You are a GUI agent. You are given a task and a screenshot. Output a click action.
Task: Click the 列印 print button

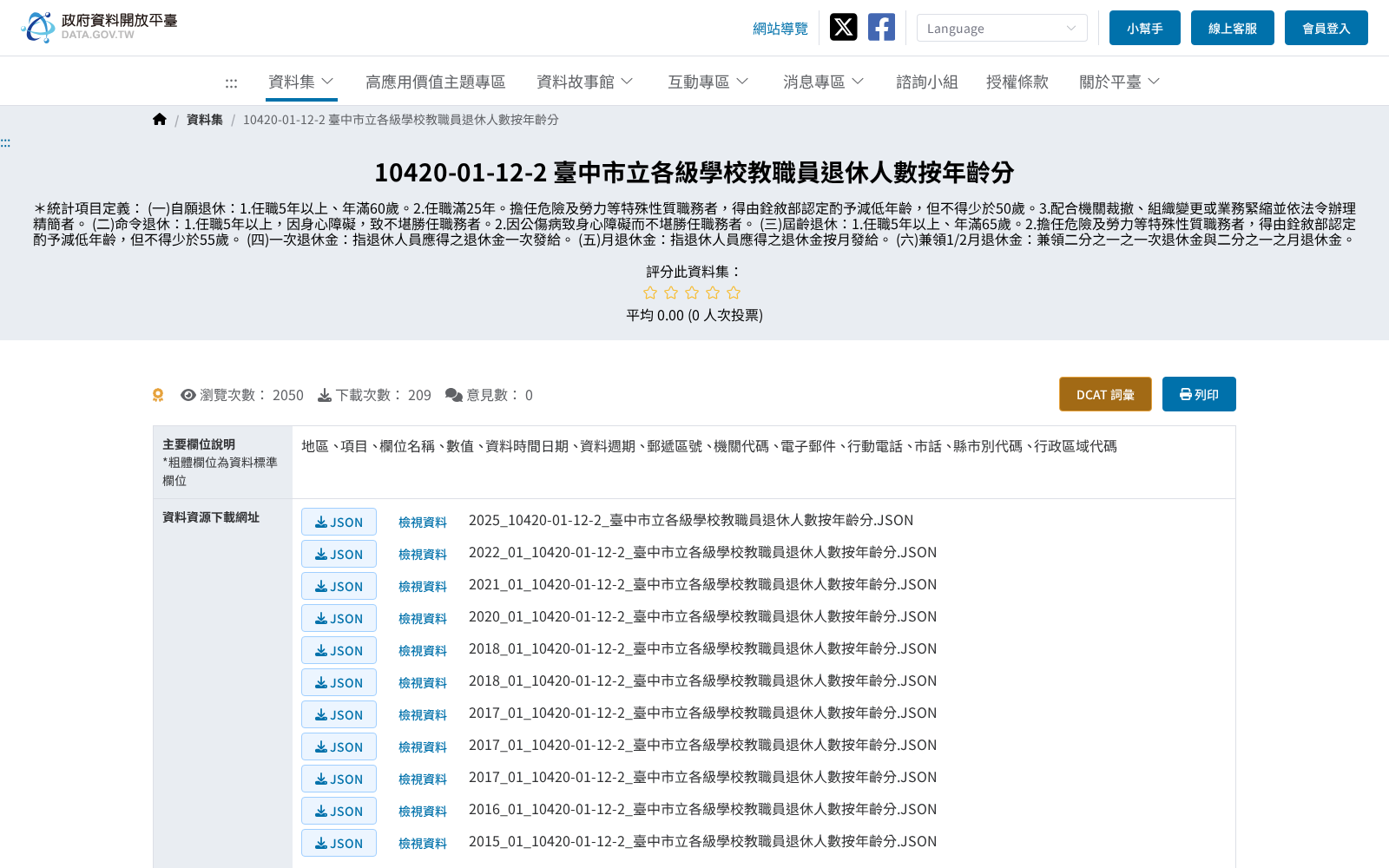click(1199, 394)
